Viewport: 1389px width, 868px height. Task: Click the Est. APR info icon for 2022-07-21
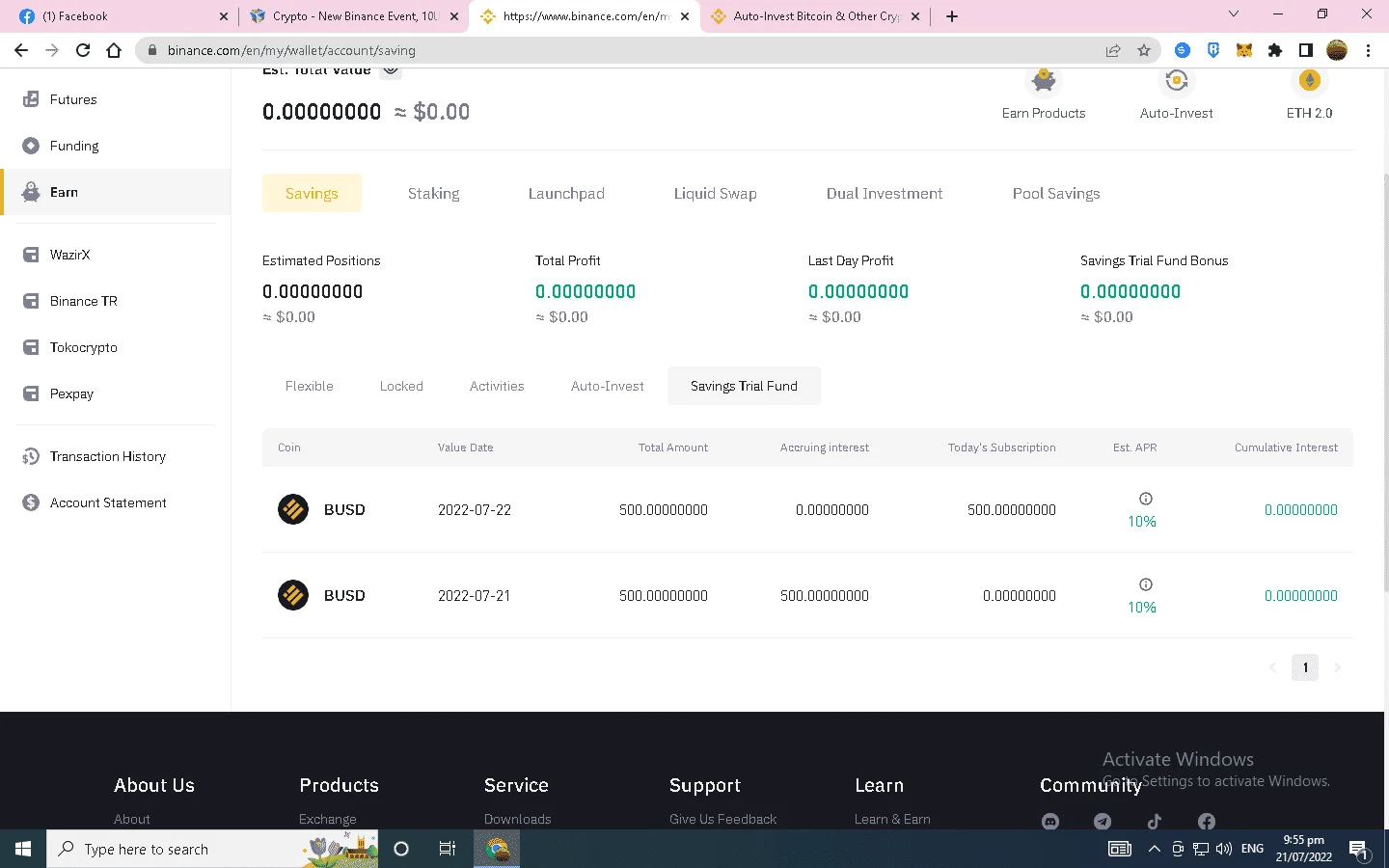click(1146, 584)
